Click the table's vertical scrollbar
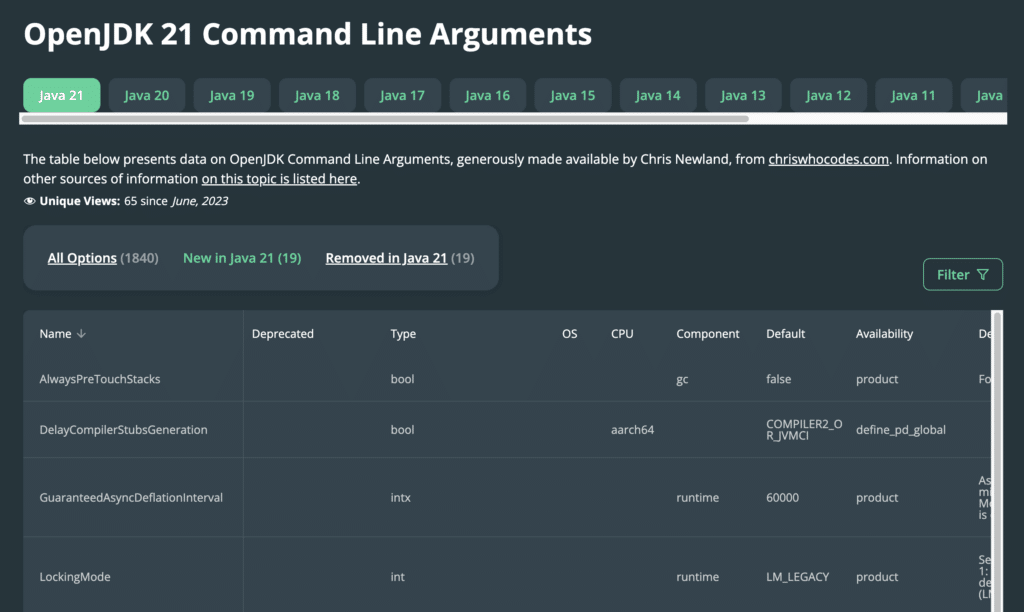 [x=997, y=461]
